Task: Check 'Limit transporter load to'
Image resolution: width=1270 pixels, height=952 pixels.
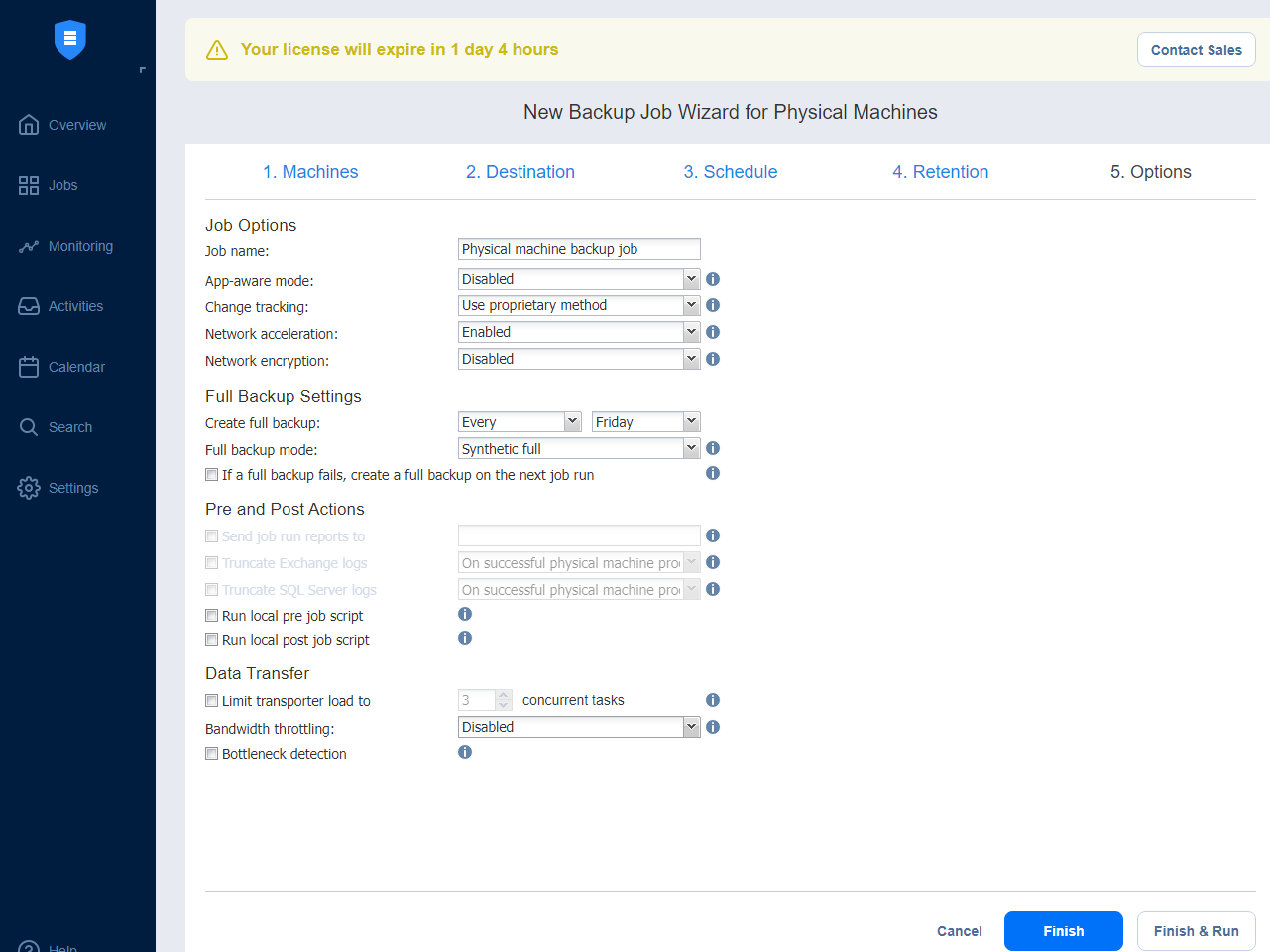Action: [211, 700]
